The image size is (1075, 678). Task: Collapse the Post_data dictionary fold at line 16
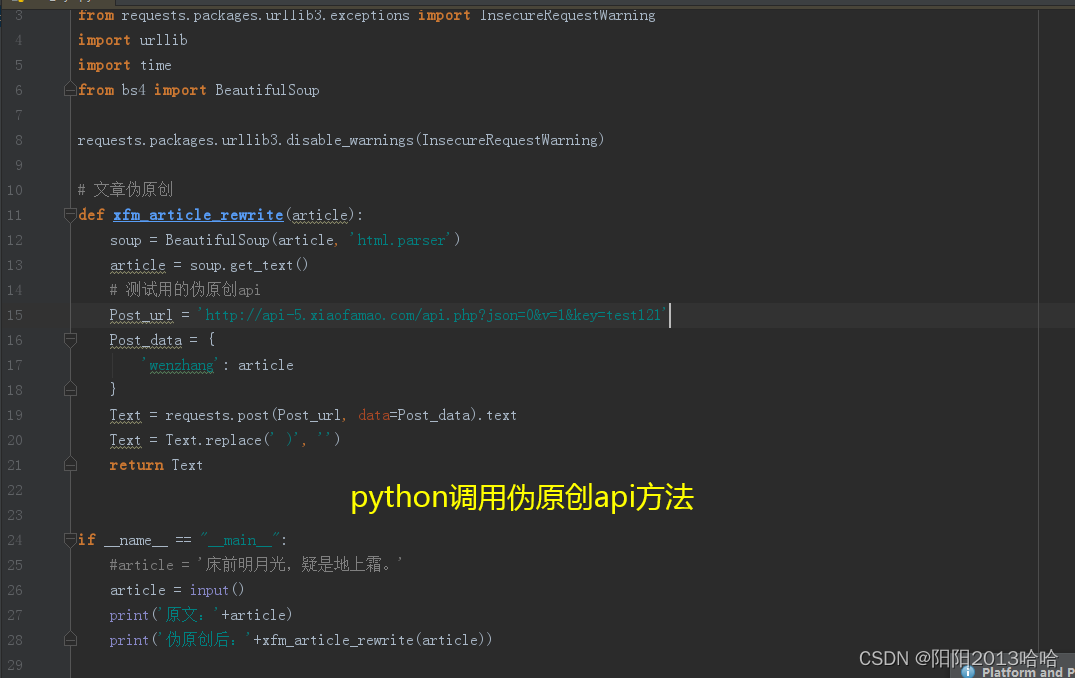tap(70, 339)
